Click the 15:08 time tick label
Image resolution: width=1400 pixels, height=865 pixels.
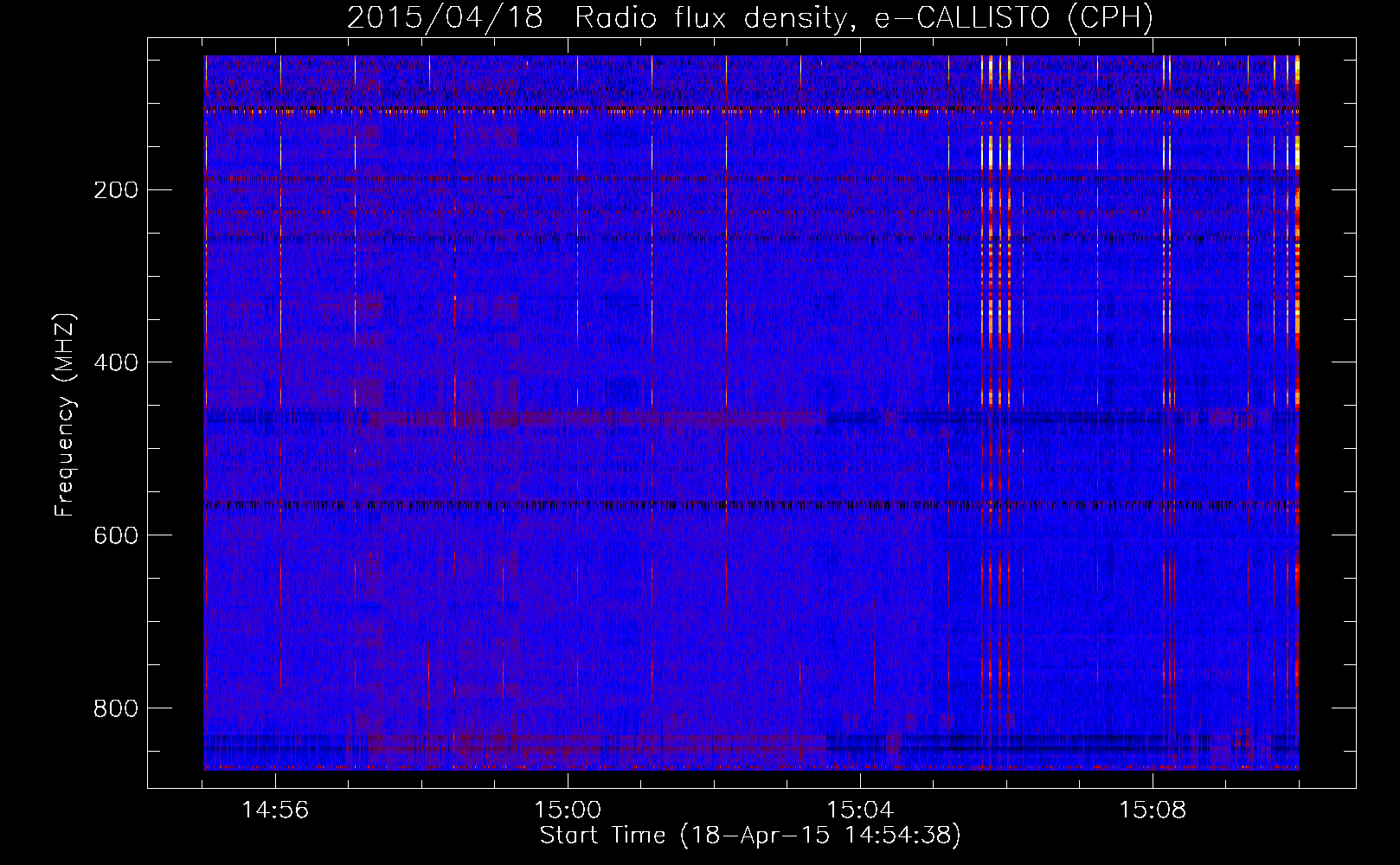click(1152, 811)
